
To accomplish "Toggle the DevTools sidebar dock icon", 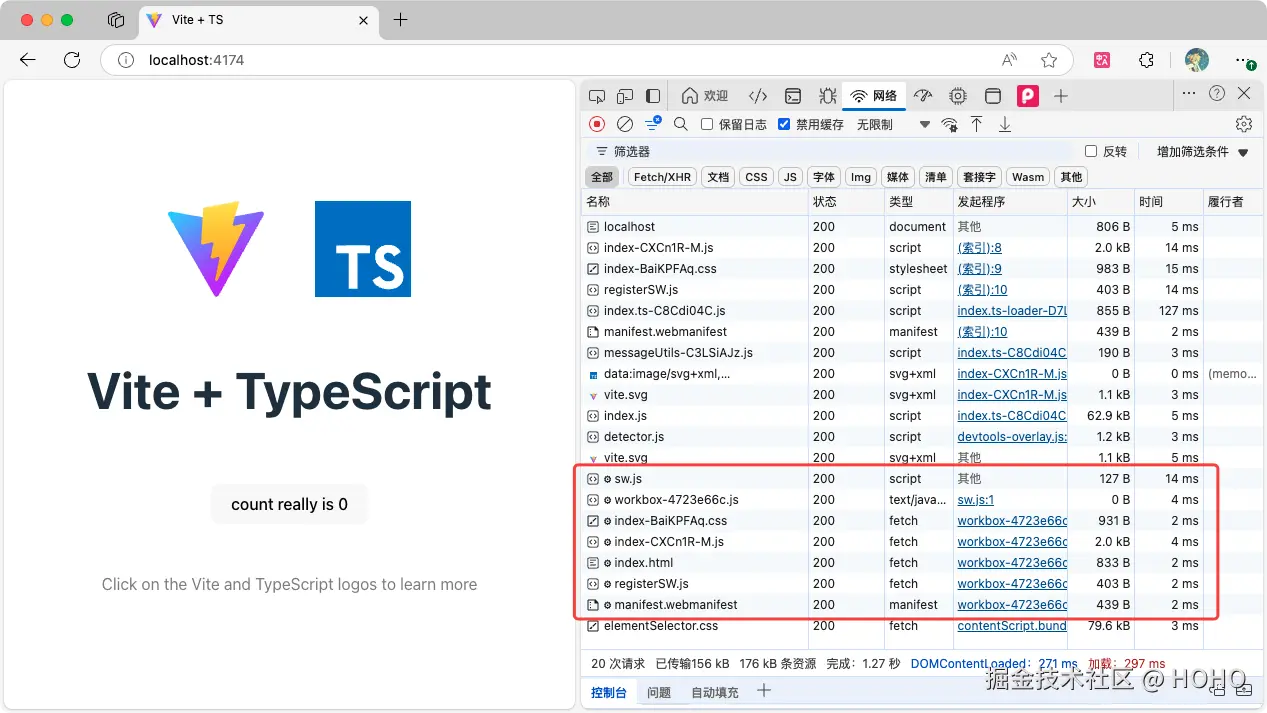I will pyautogui.click(x=653, y=96).
